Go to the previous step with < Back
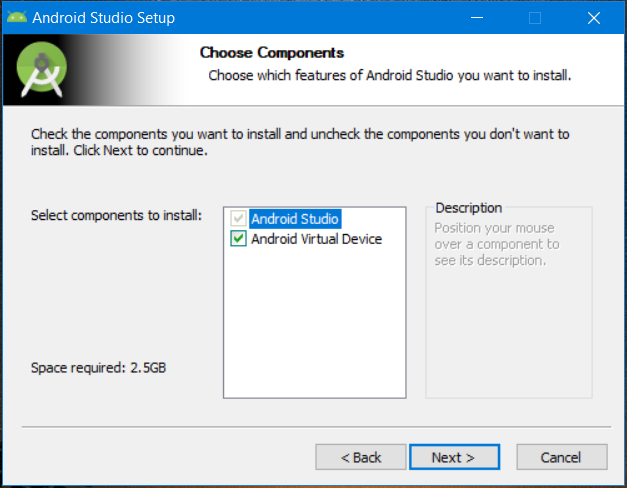 (x=360, y=457)
